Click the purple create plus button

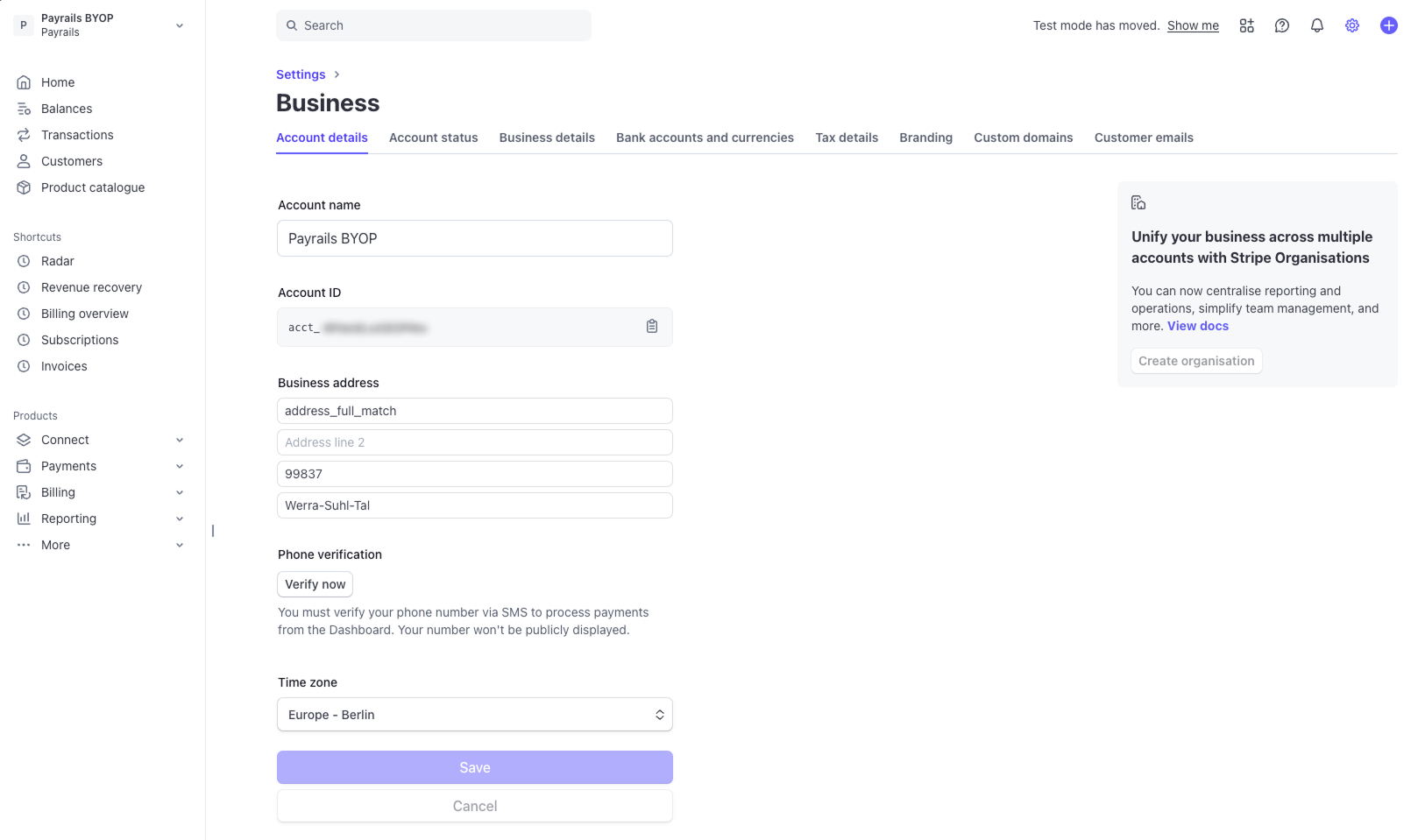tap(1388, 25)
